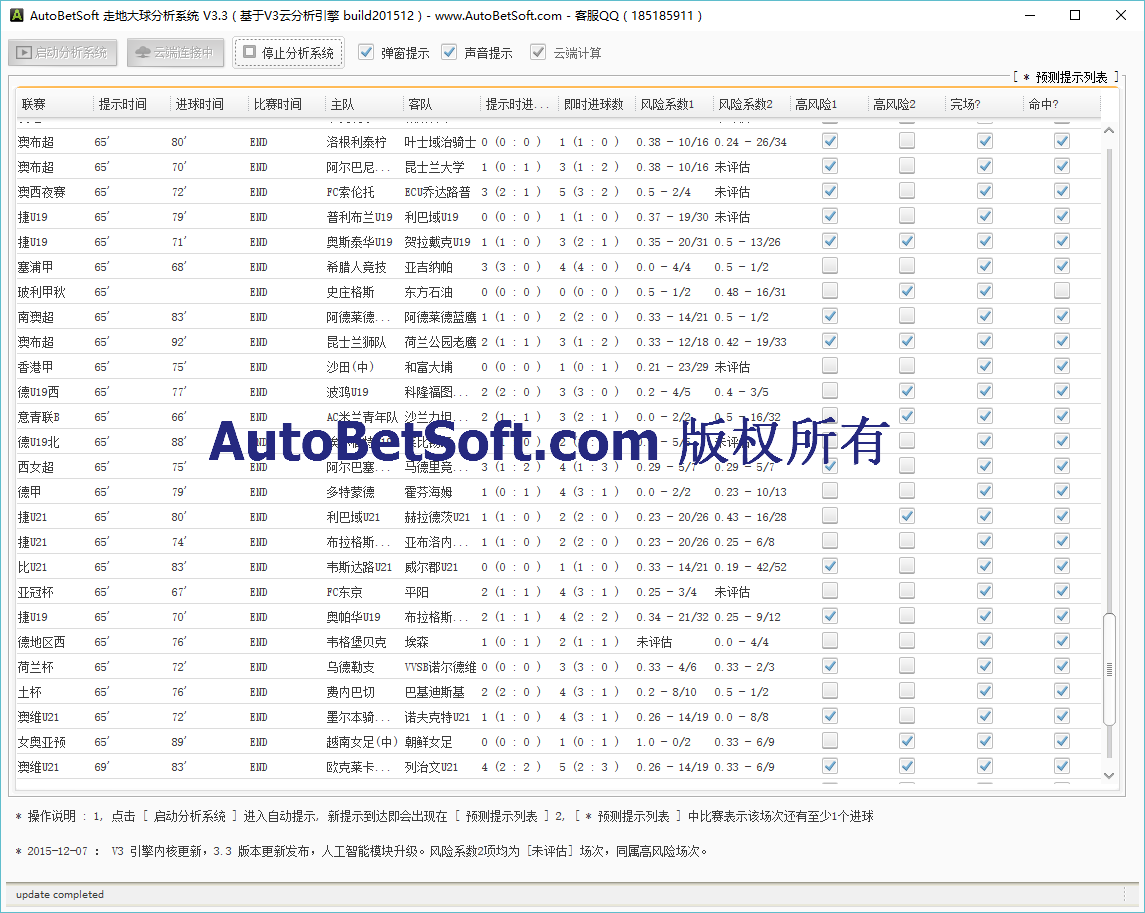1145x913 pixels.
Task: Click the vertical scrollbar thumb
Action: (1109, 669)
